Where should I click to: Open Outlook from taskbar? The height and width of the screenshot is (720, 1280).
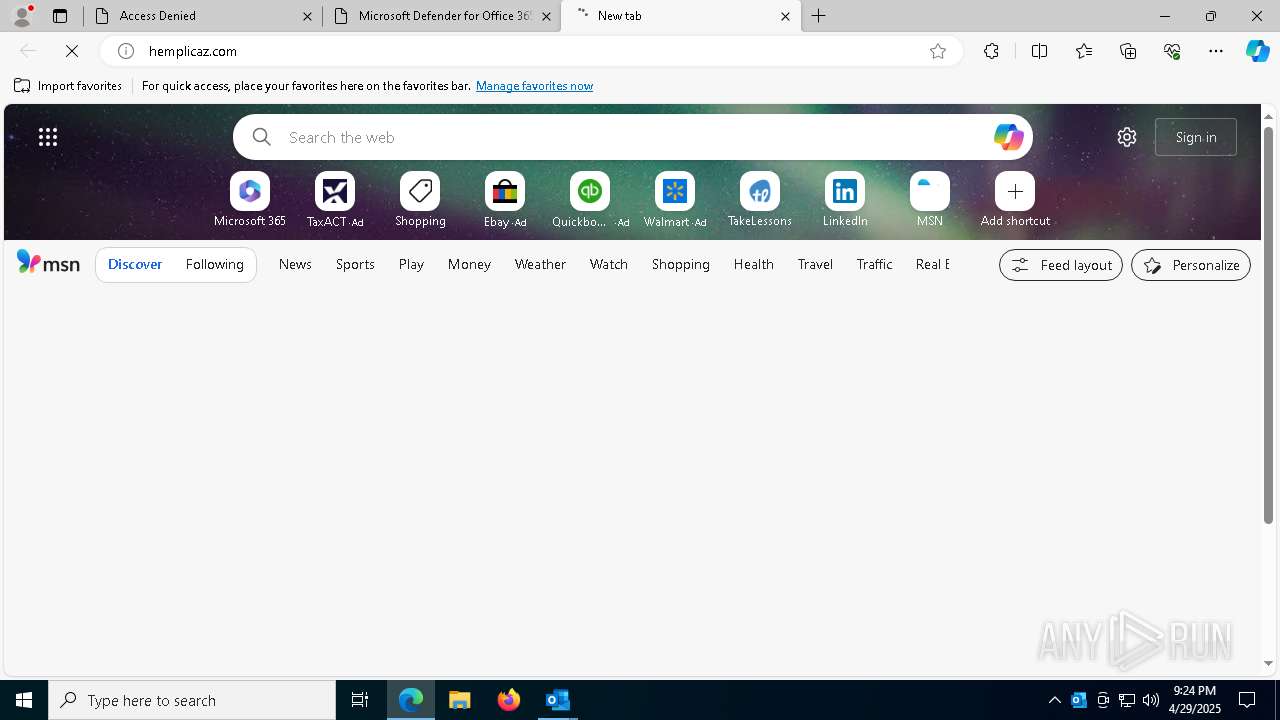557,700
